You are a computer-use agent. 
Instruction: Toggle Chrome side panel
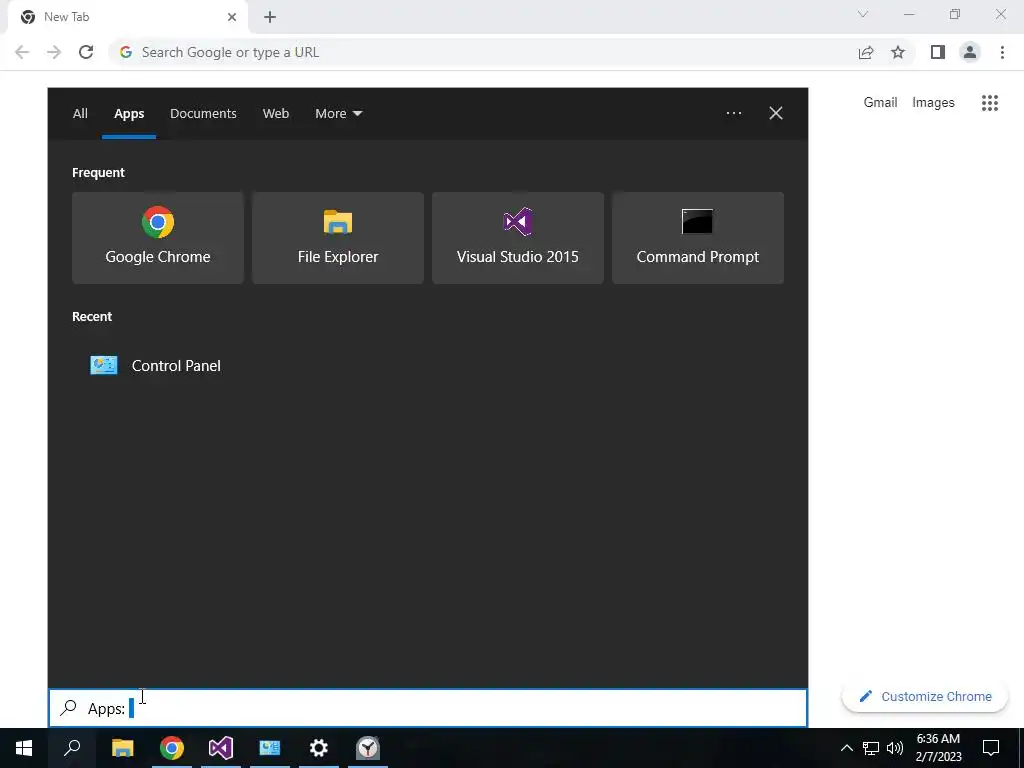pyautogui.click(x=938, y=52)
